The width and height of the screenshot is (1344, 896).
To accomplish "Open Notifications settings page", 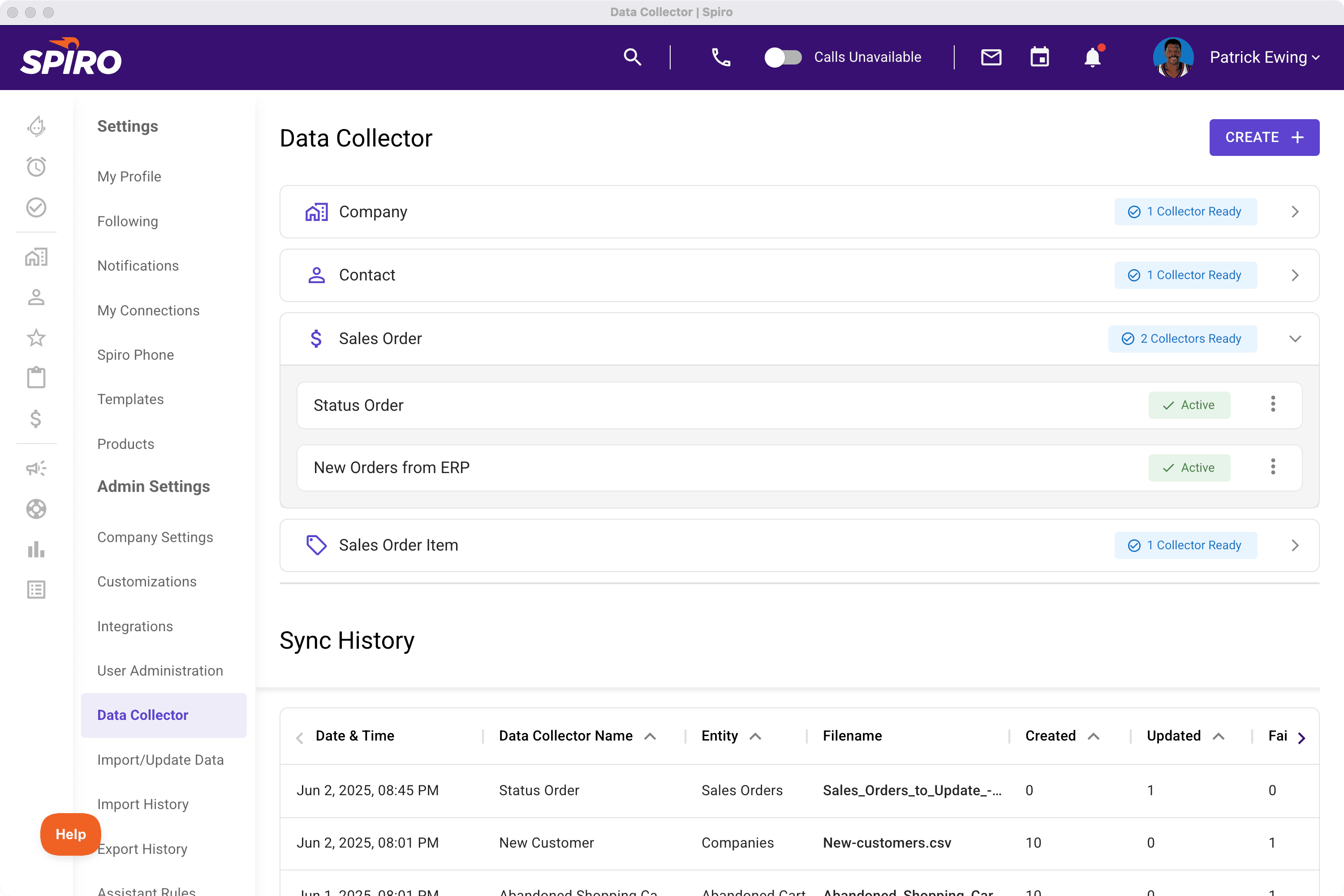I will [x=138, y=266].
